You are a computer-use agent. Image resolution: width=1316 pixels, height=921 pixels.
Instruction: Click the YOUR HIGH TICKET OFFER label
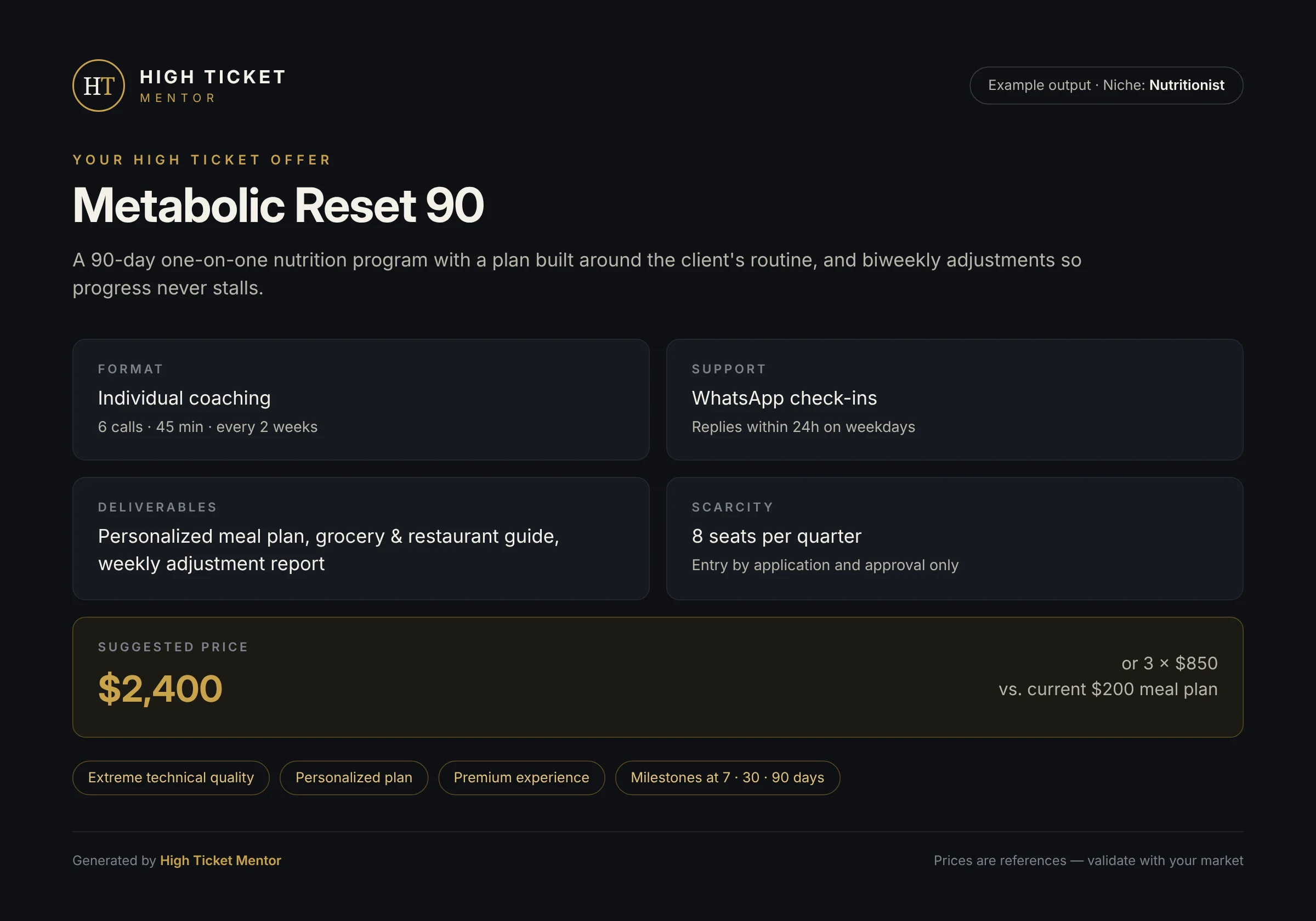(x=202, y=160)
